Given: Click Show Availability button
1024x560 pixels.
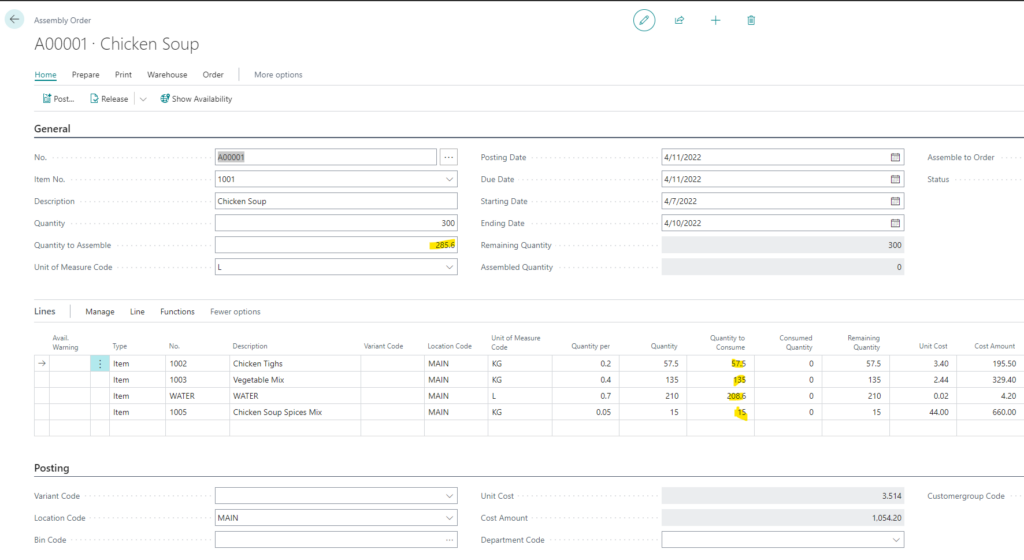Looking at the screenshot, I should 196,99.
